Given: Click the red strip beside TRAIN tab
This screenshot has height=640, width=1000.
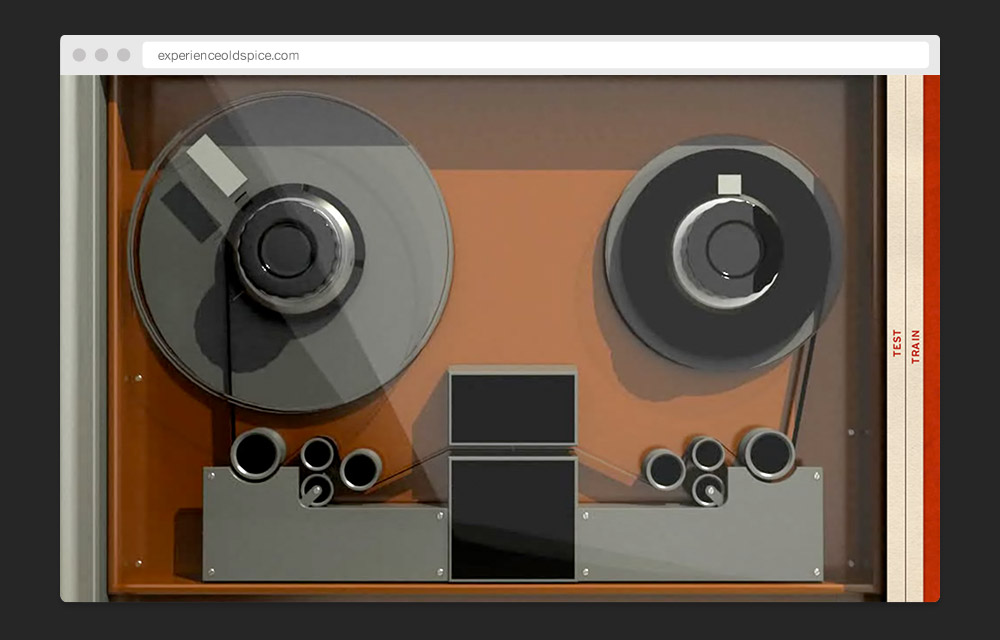Looking at the screenshot, I should point(932,338).
